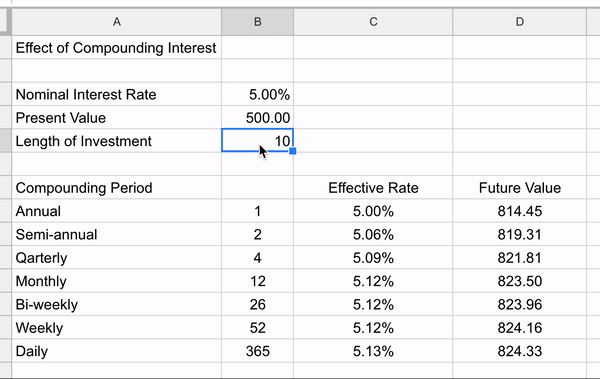Click the future value 821.81 cell
Screen dimensions: 600x379
(x=519, y=258)
